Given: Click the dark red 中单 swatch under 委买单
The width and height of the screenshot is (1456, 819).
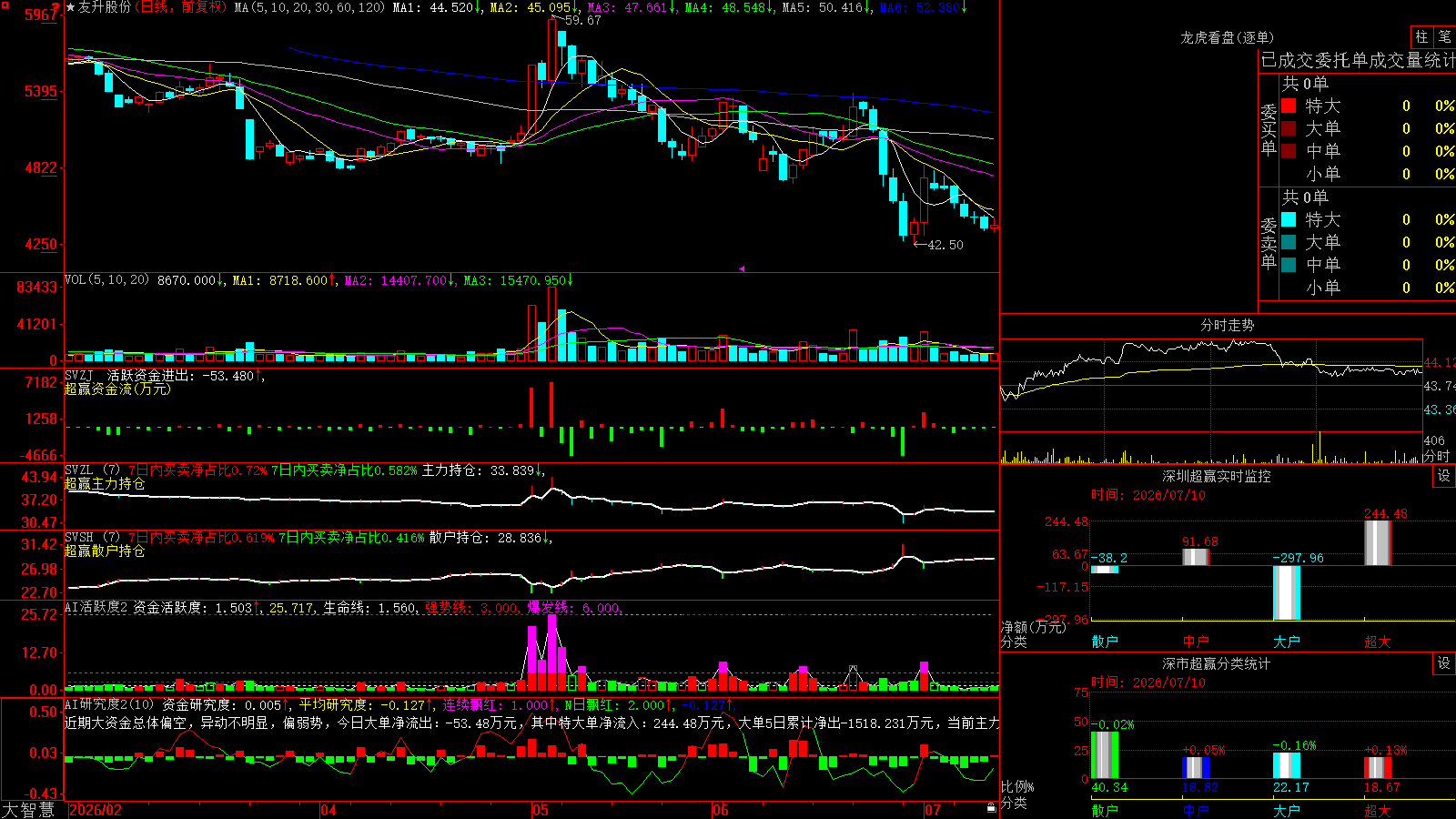Looking at the screenshot, I should (1289, 151).
